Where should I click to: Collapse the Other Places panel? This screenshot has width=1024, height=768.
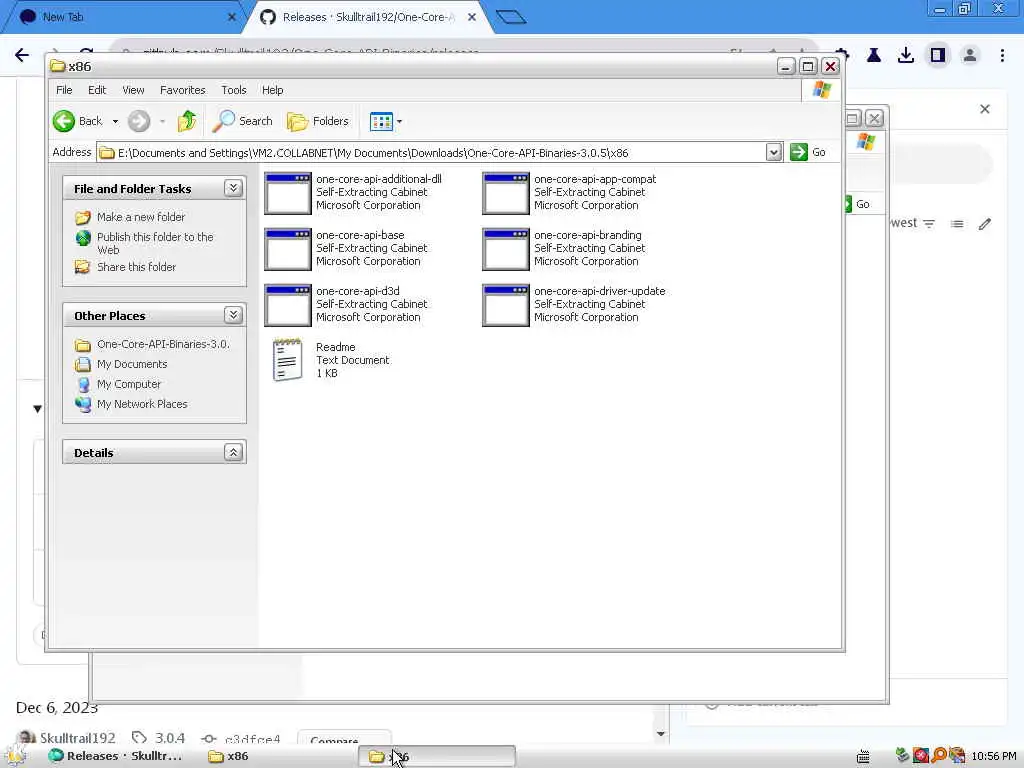click(x=233, y=315)
